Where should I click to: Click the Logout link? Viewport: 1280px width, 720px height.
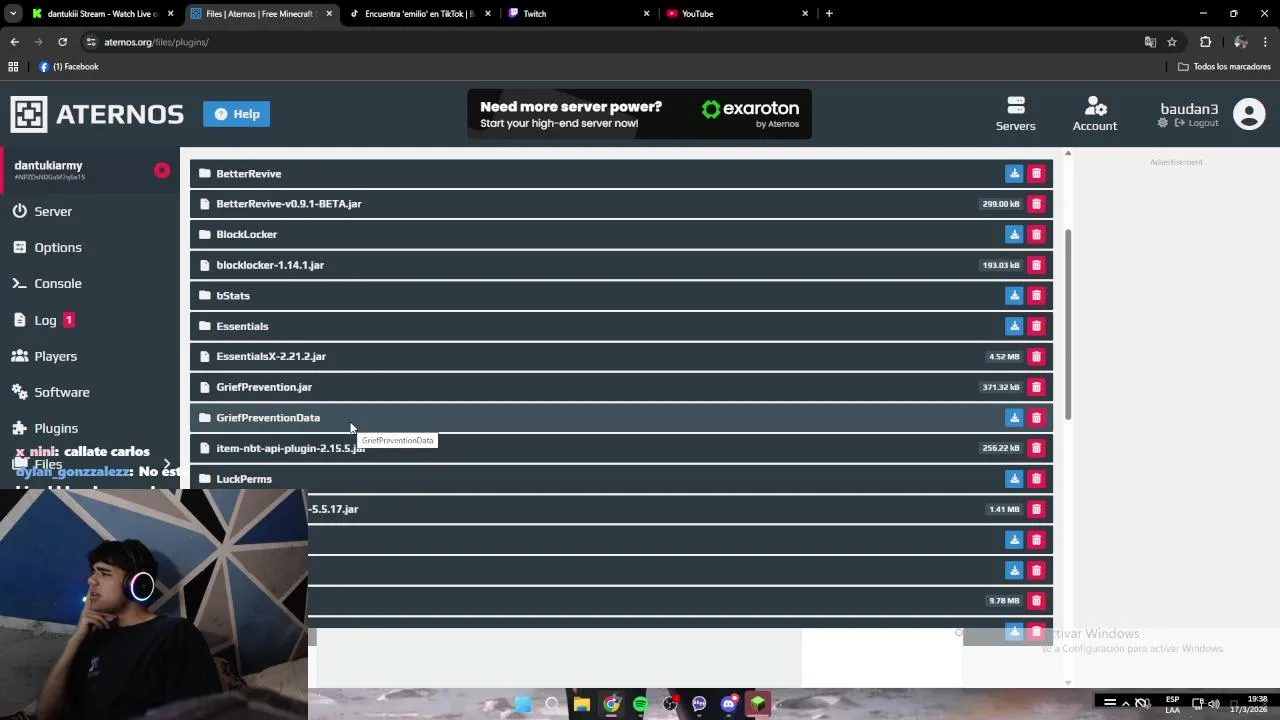1197,123
